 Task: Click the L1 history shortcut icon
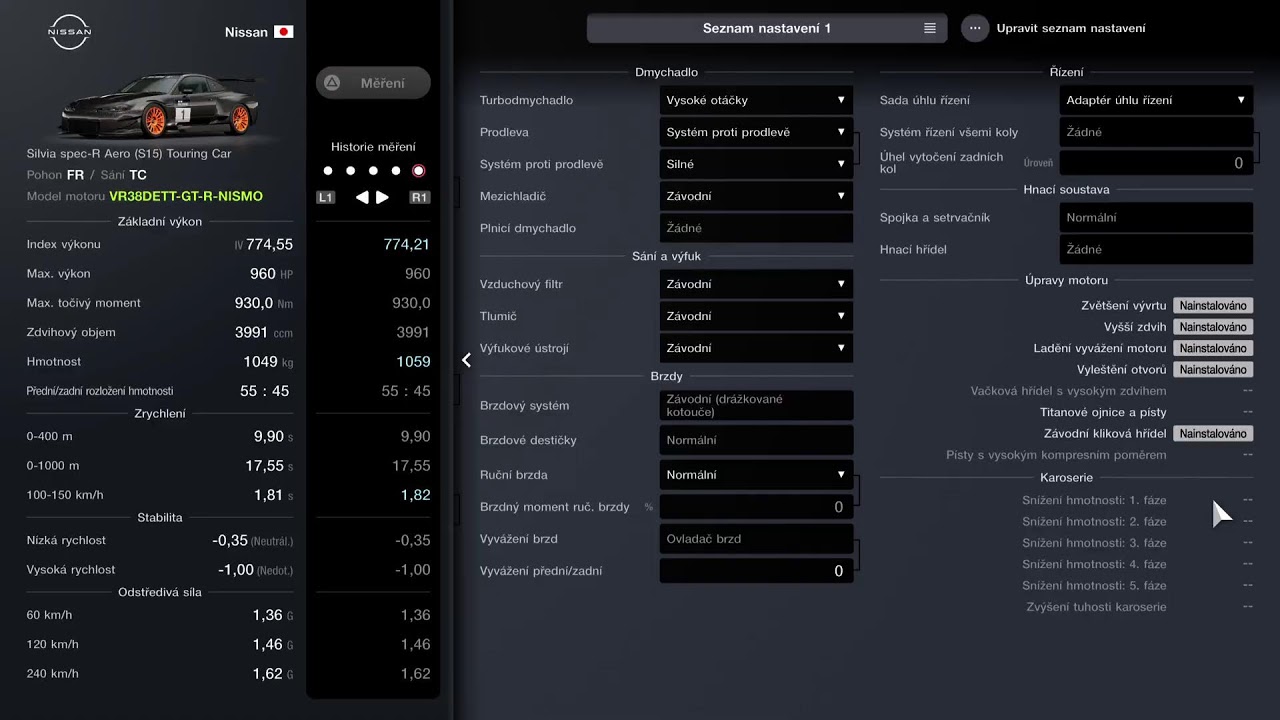325,198
